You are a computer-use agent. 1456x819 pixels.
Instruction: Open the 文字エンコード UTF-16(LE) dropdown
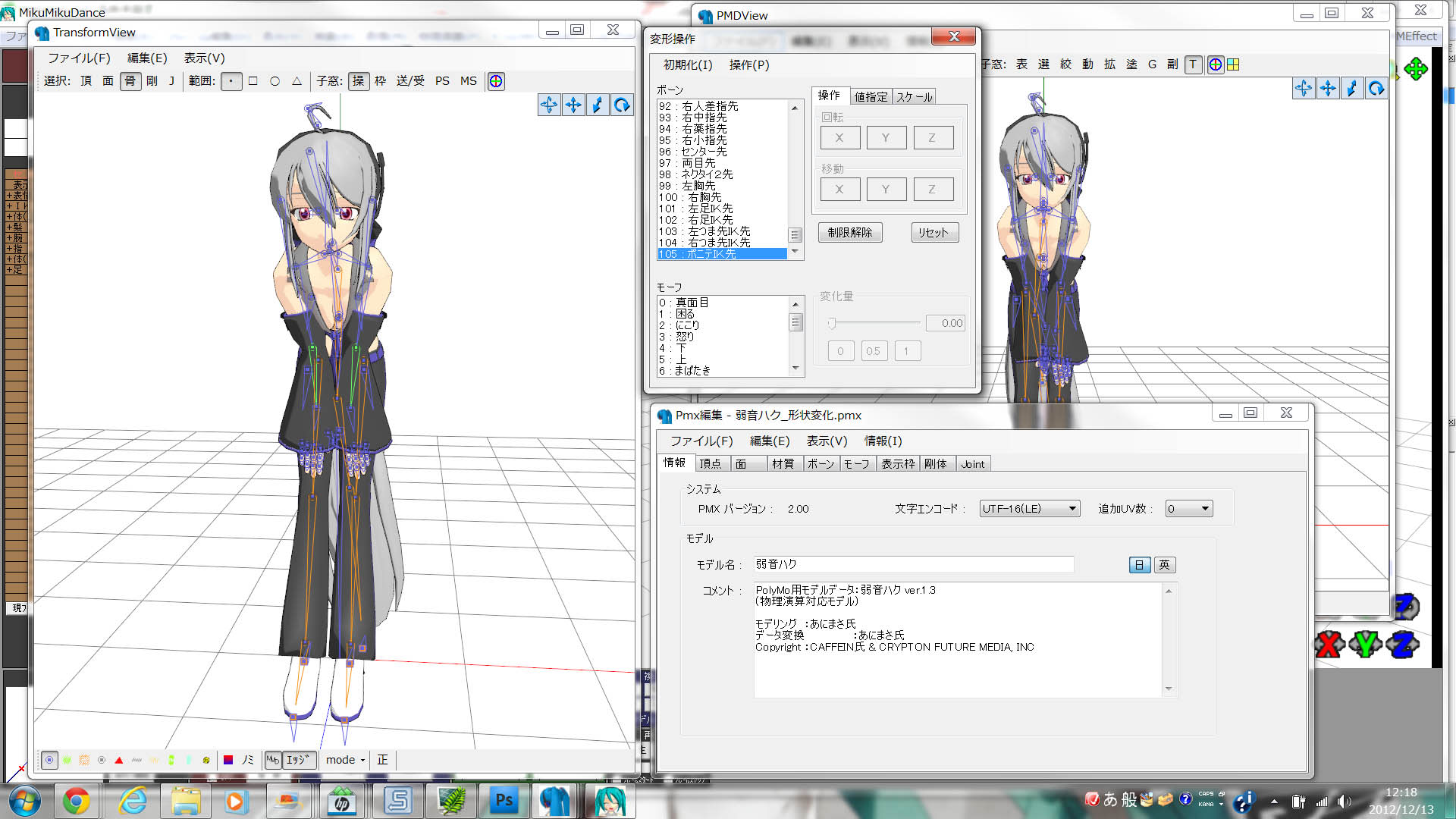pyautogui.click(x=1030, y=509)
